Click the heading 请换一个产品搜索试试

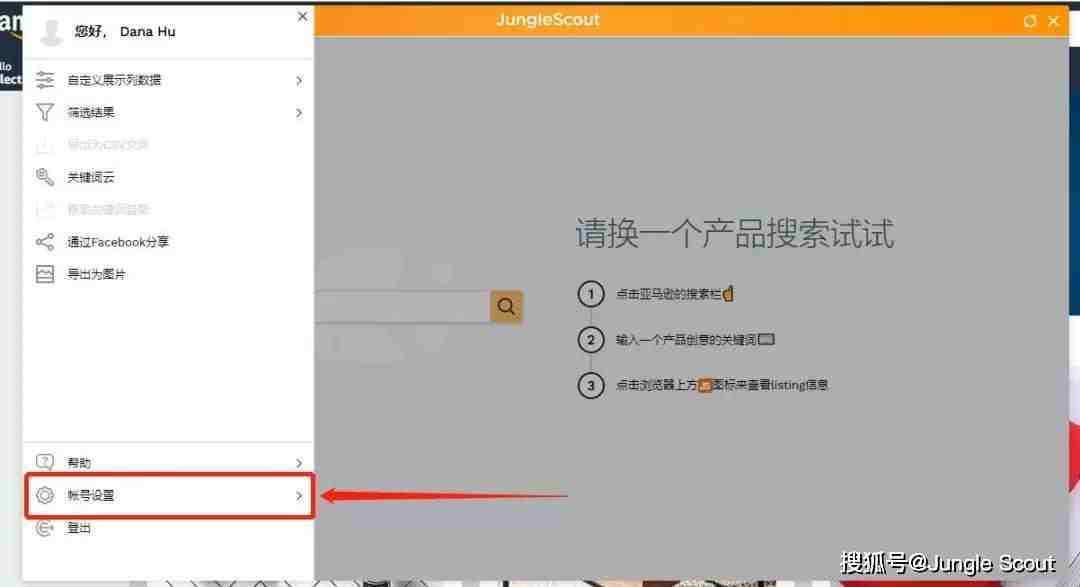click(735, 234)
